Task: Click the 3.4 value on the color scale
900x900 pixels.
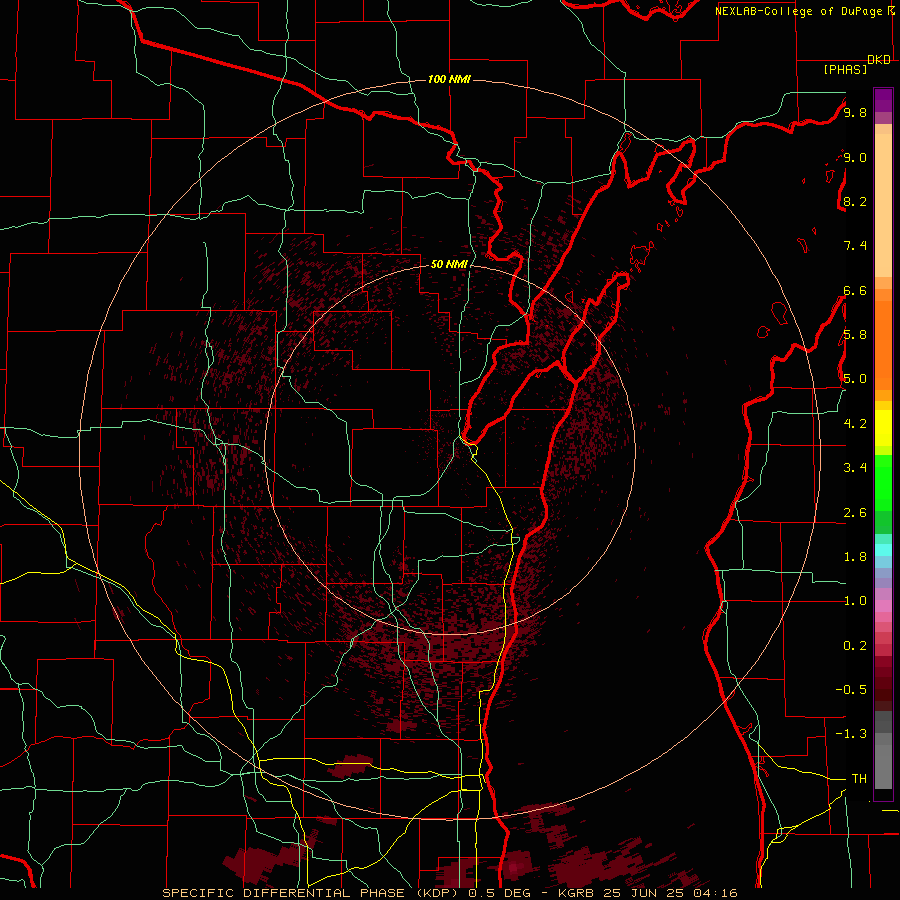Action: [855, 468]
